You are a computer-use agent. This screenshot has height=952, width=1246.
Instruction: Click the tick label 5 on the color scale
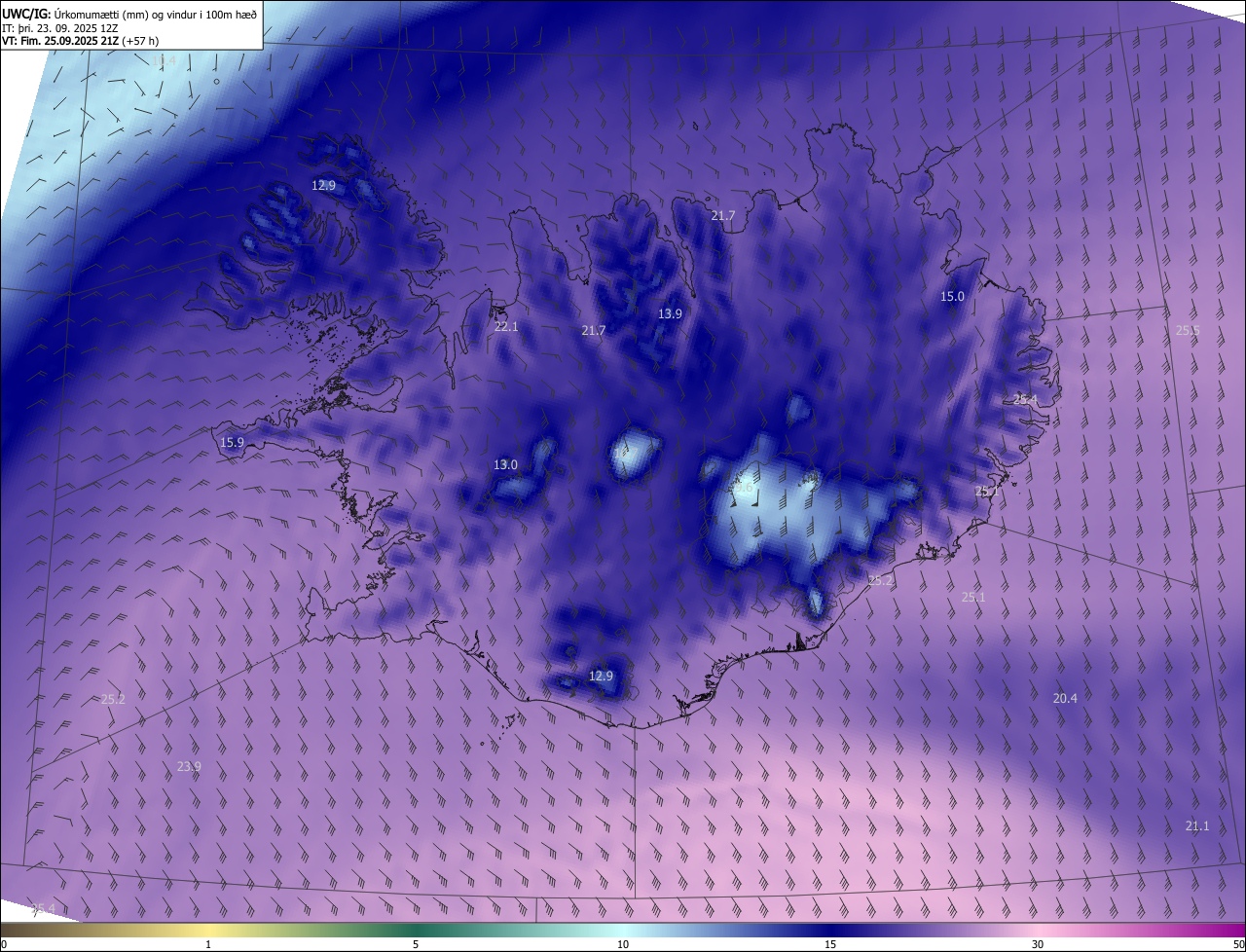(x=416, y=944)
